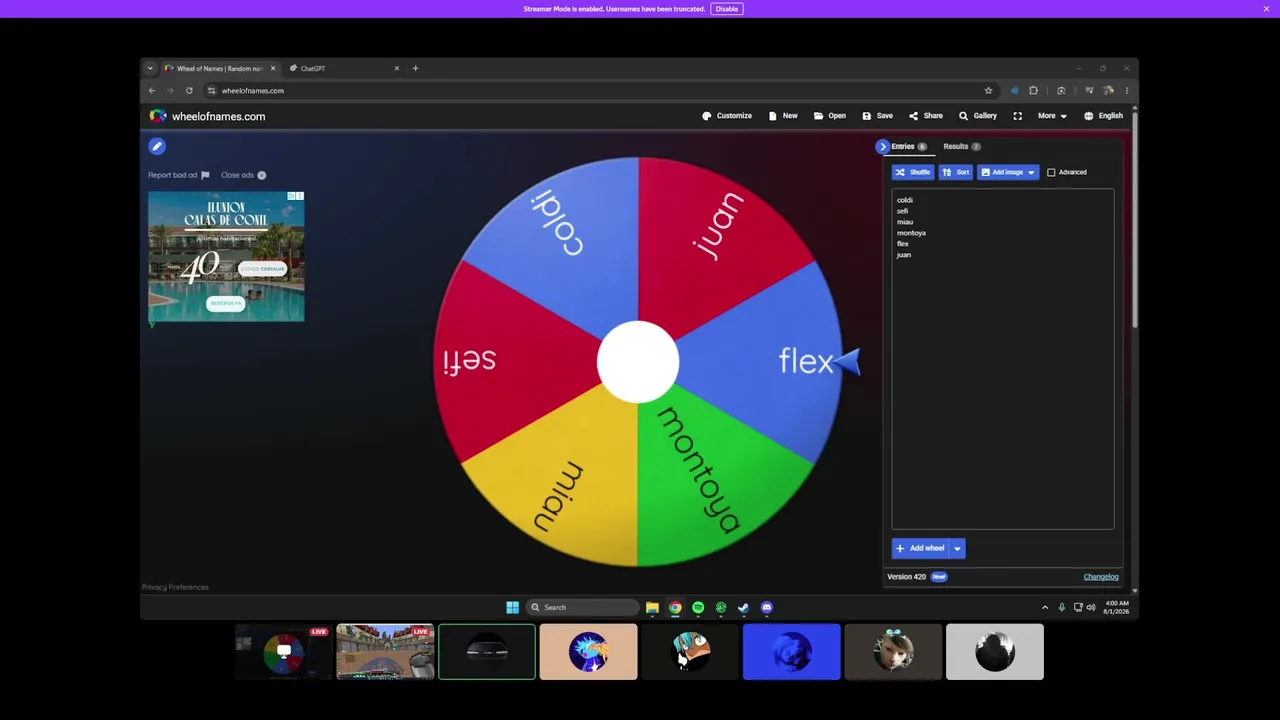
Task: Close the Wheel of Names tab
Action: pos(272,68)
